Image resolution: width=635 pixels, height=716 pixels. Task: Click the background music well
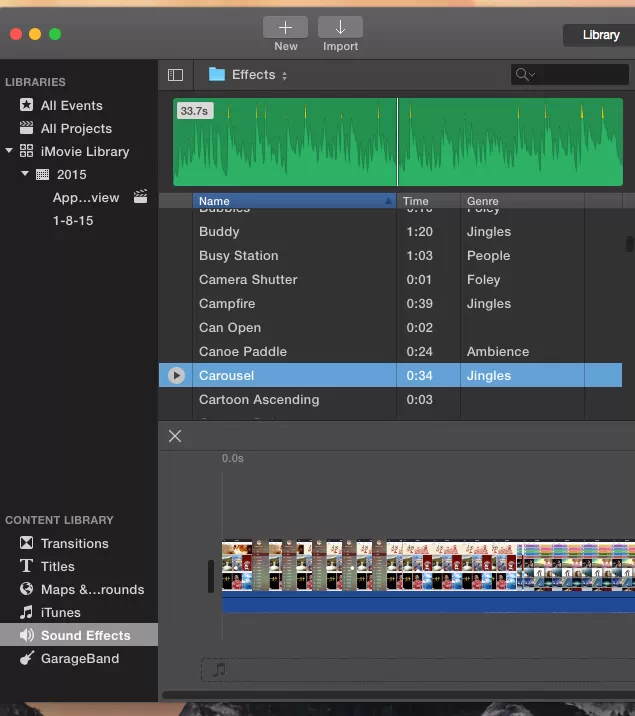[418, 670]
